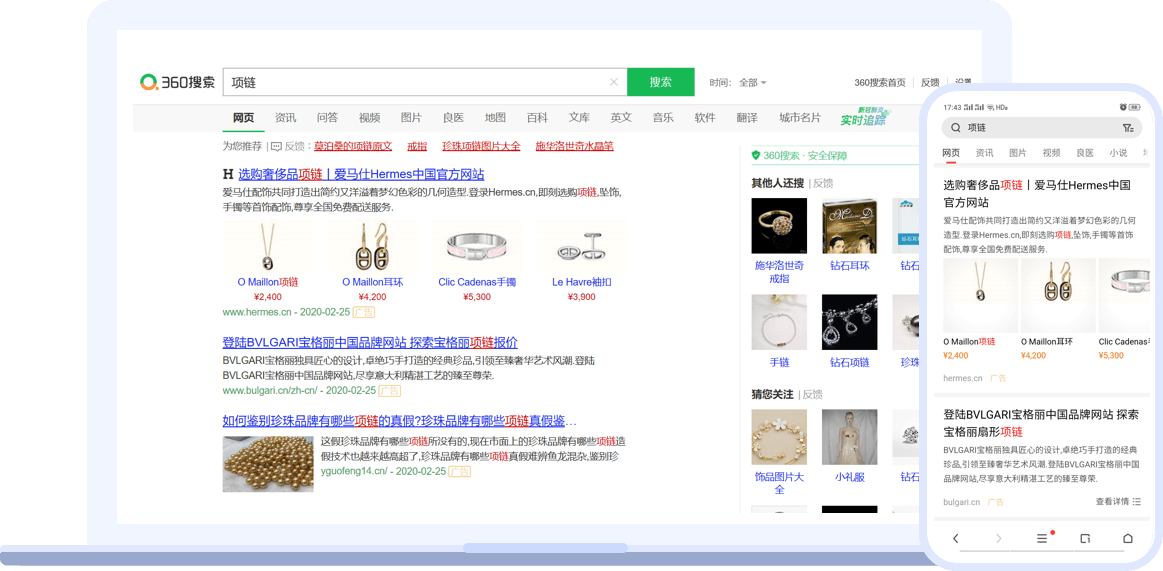Tap the phone's 资讯 tab
Screen dimensions: 1163x571
pos(985,153)
